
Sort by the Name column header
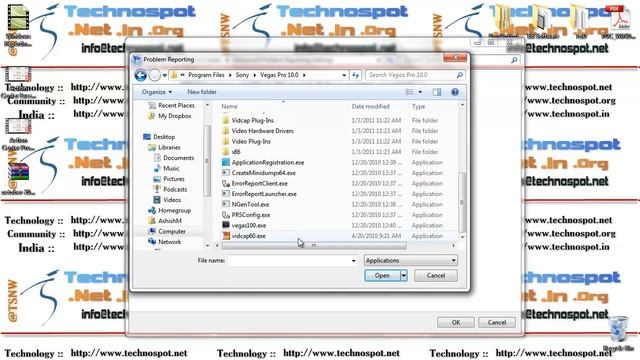(229, 107)
